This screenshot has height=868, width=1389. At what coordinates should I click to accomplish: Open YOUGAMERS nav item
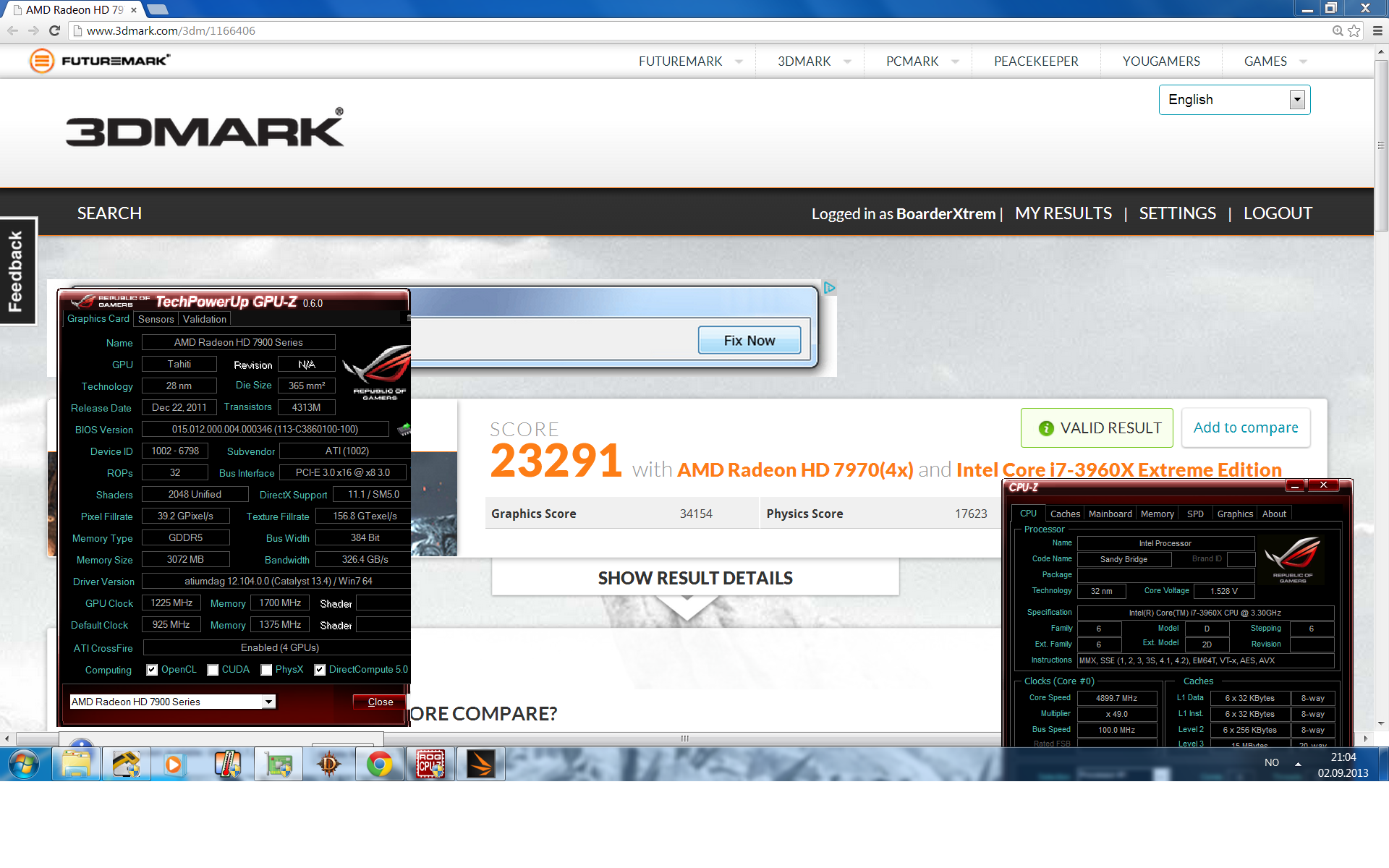coord(1161,61)
